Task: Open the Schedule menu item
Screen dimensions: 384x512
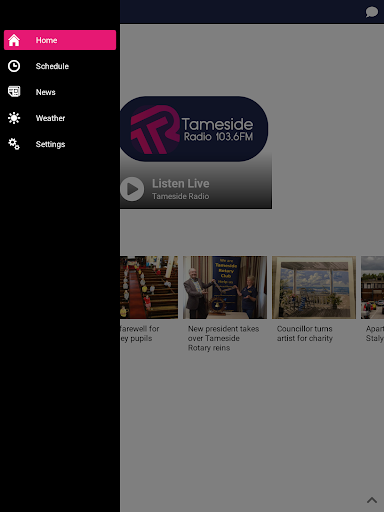Action: 60,66
